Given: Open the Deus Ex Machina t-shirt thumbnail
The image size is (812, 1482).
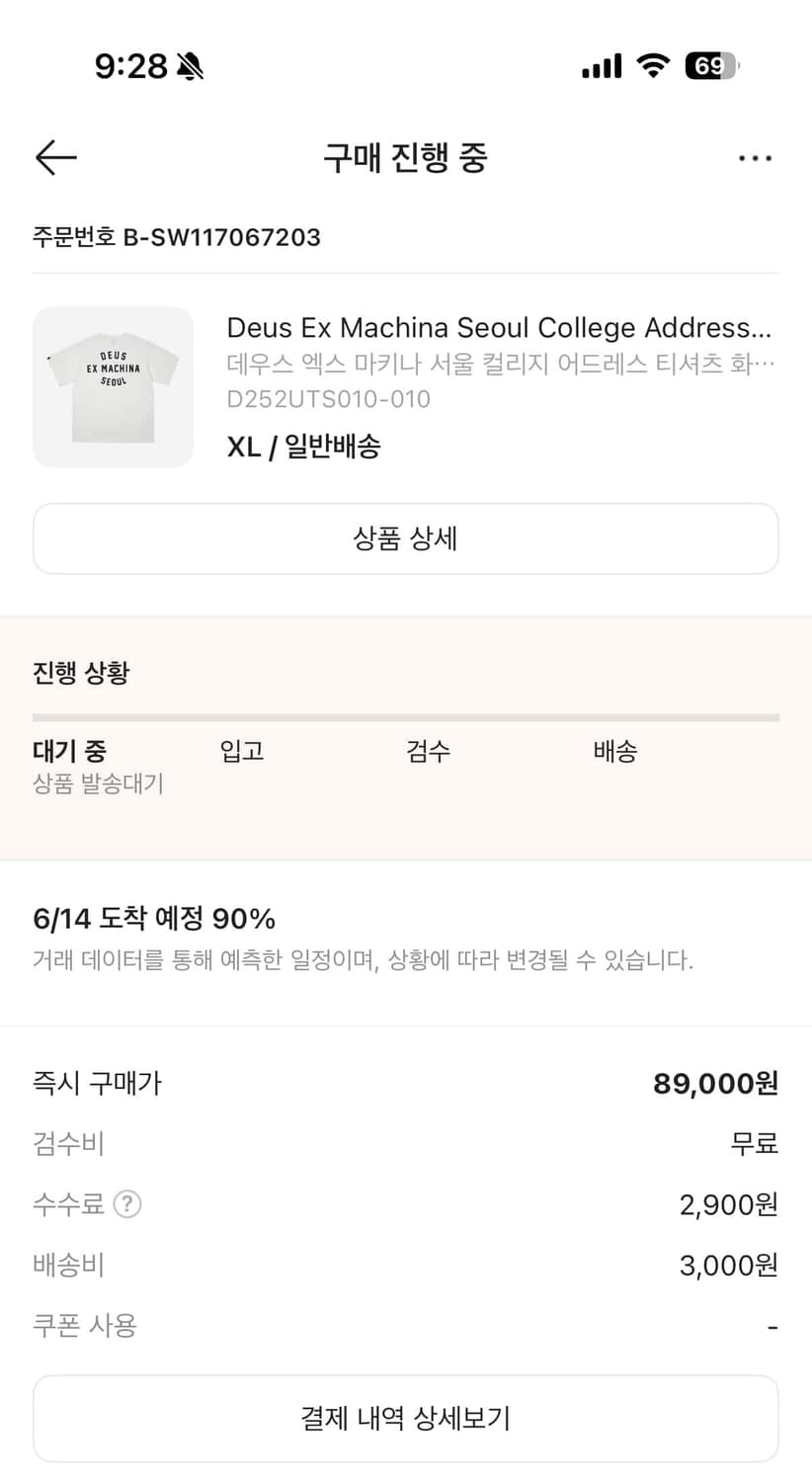Looking at the screenshot, I should (x=113, y=386).
